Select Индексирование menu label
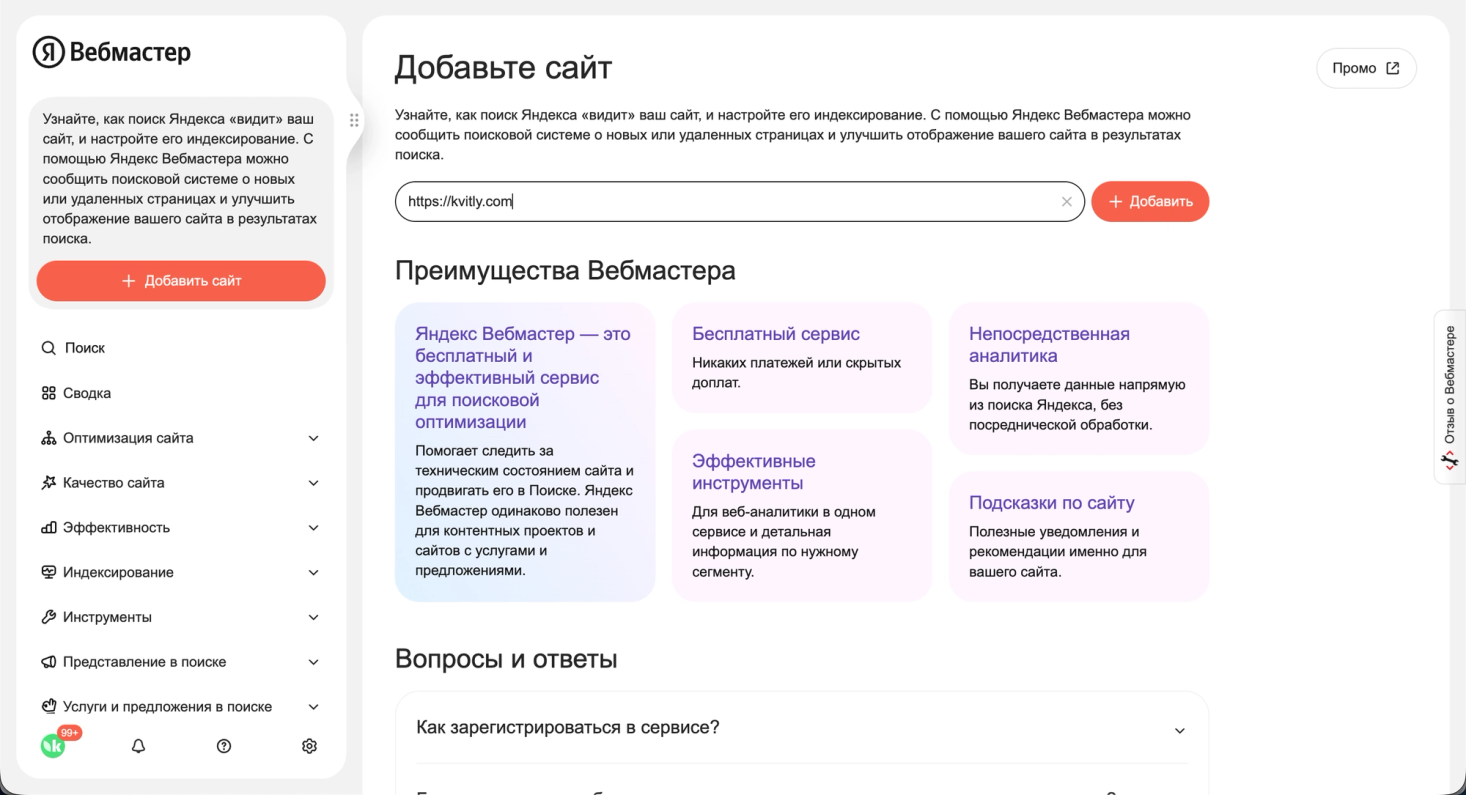The height and width of the screenshot is (795, 1466). pyautogui.click(x=118, y=573)
